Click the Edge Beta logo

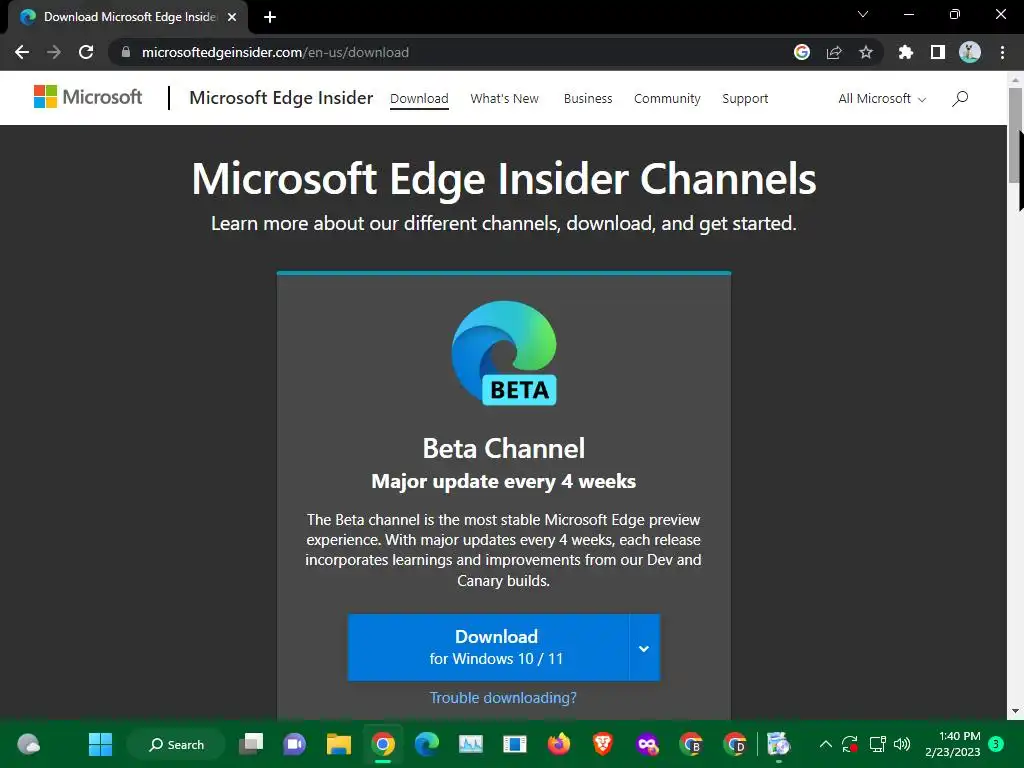504,353
